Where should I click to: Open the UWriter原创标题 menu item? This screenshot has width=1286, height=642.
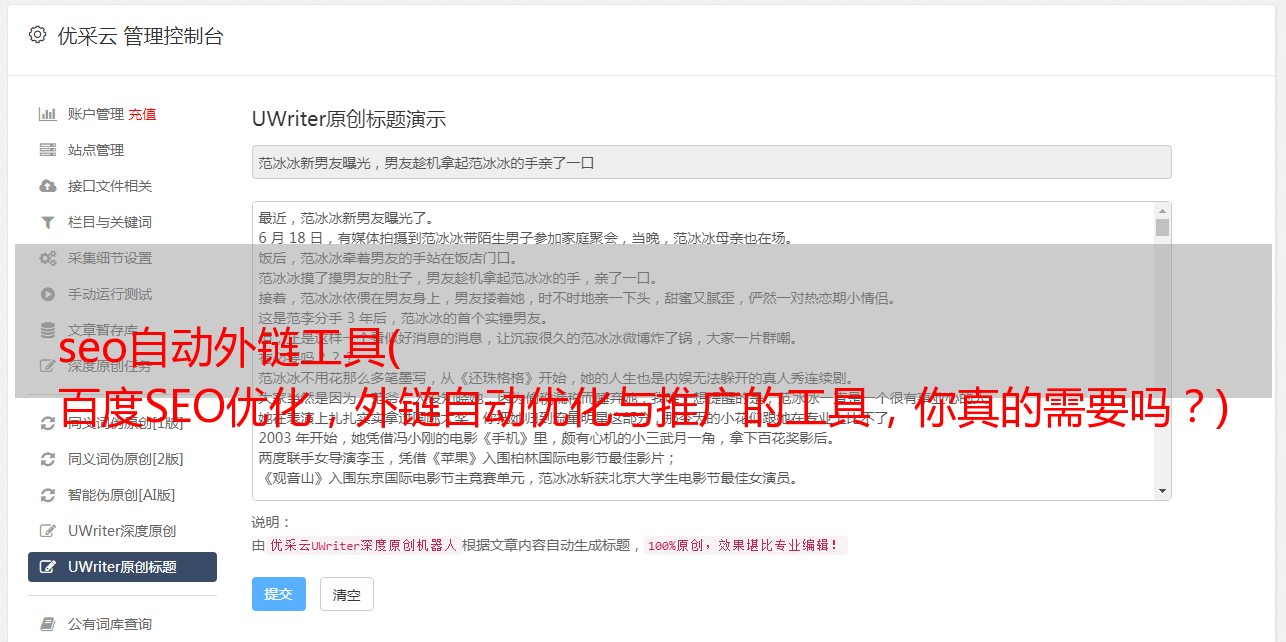click(122, 567)
